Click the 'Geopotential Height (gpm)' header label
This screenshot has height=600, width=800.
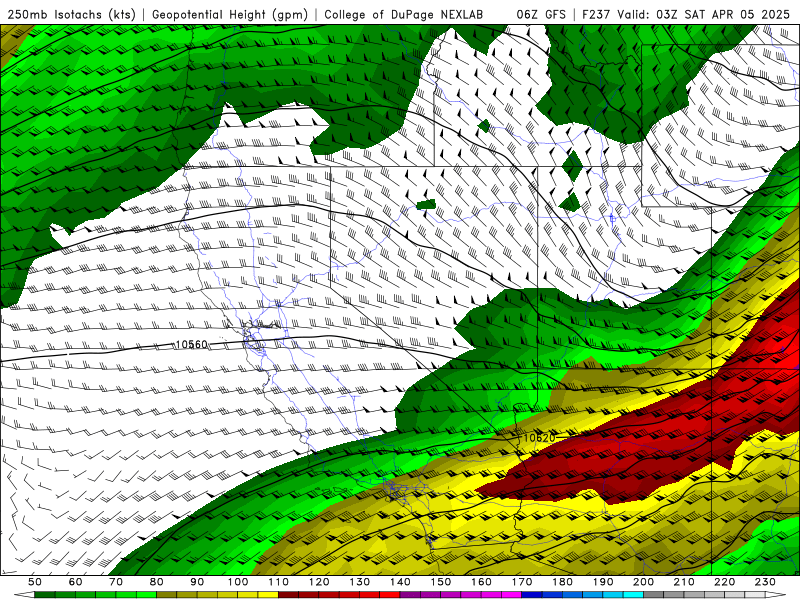pyautogui.click(x=230, y=15)
